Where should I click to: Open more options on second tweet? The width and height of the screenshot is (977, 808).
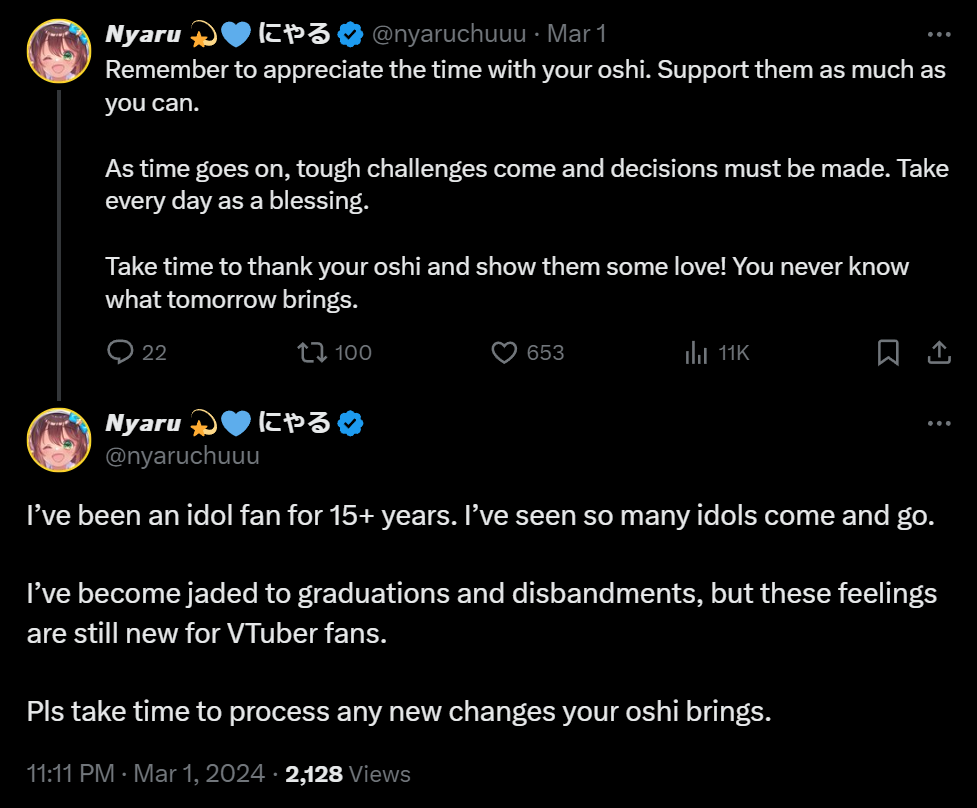point(938,423)
